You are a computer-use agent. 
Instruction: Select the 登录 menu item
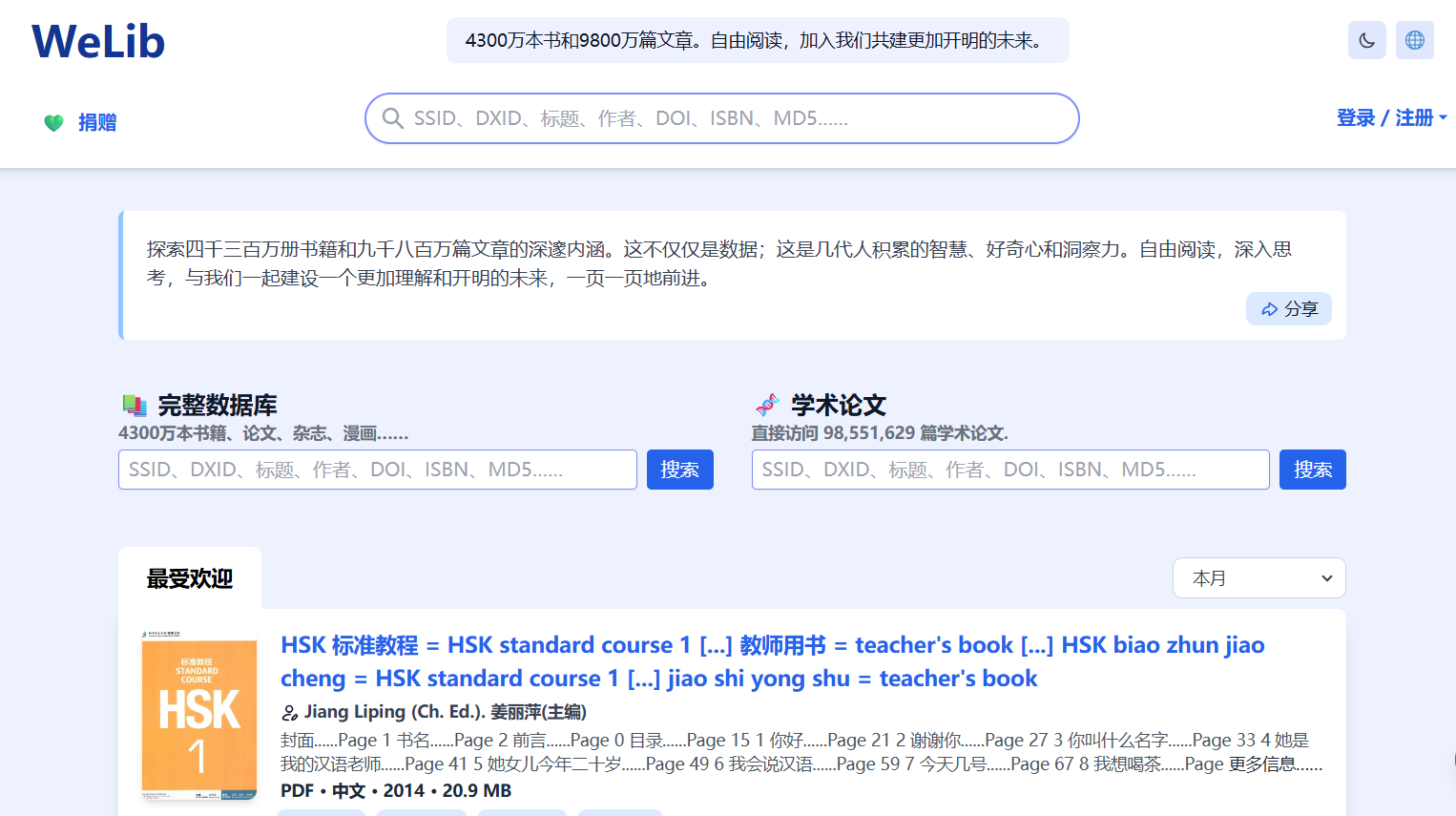click(x=1355, y=117)
